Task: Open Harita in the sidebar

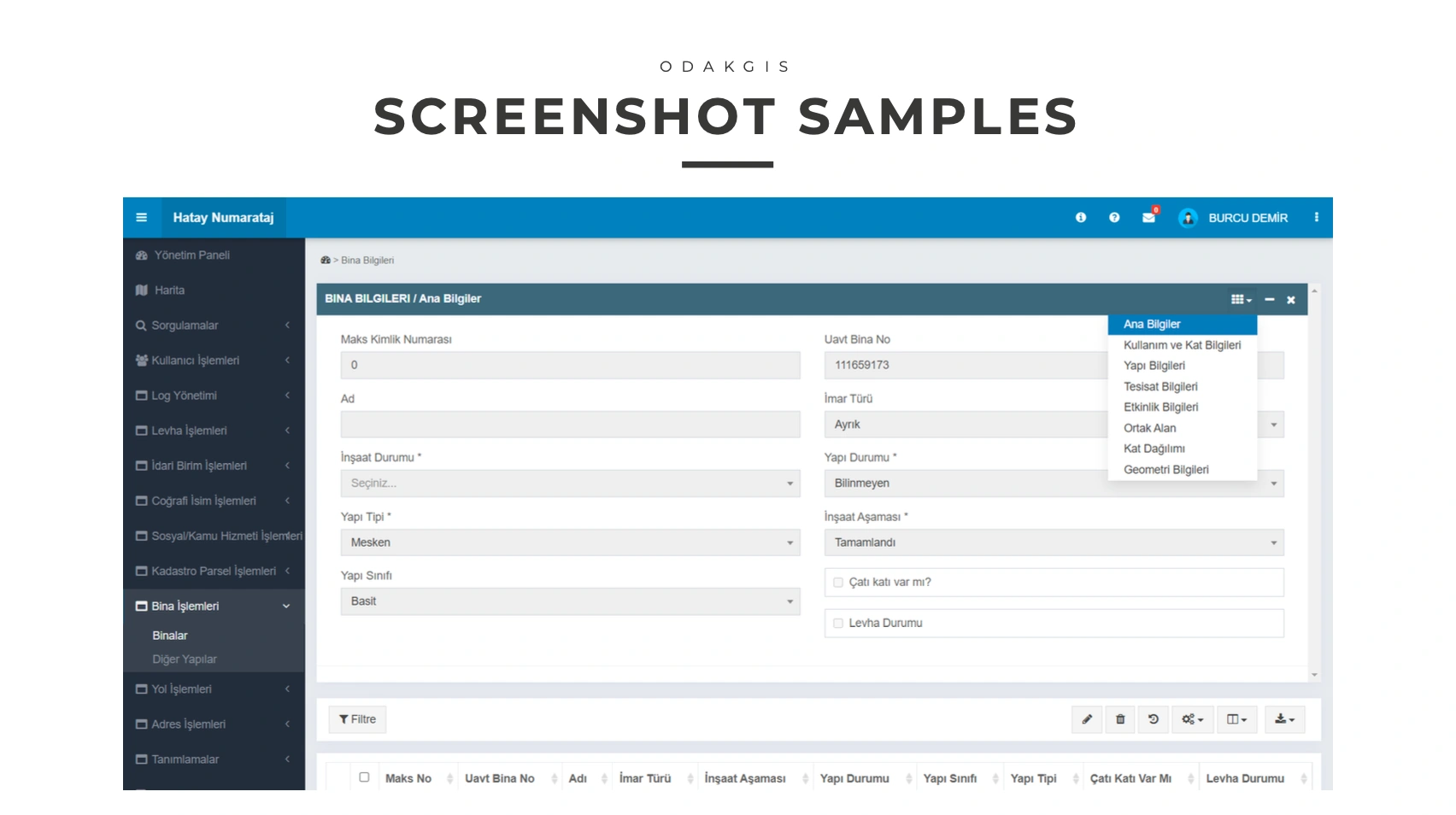Action: 169,290
